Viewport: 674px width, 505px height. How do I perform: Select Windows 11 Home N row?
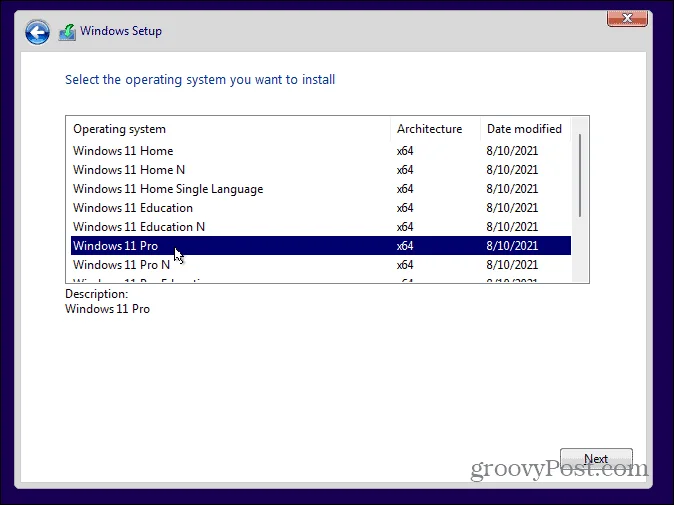pos(321,170)
